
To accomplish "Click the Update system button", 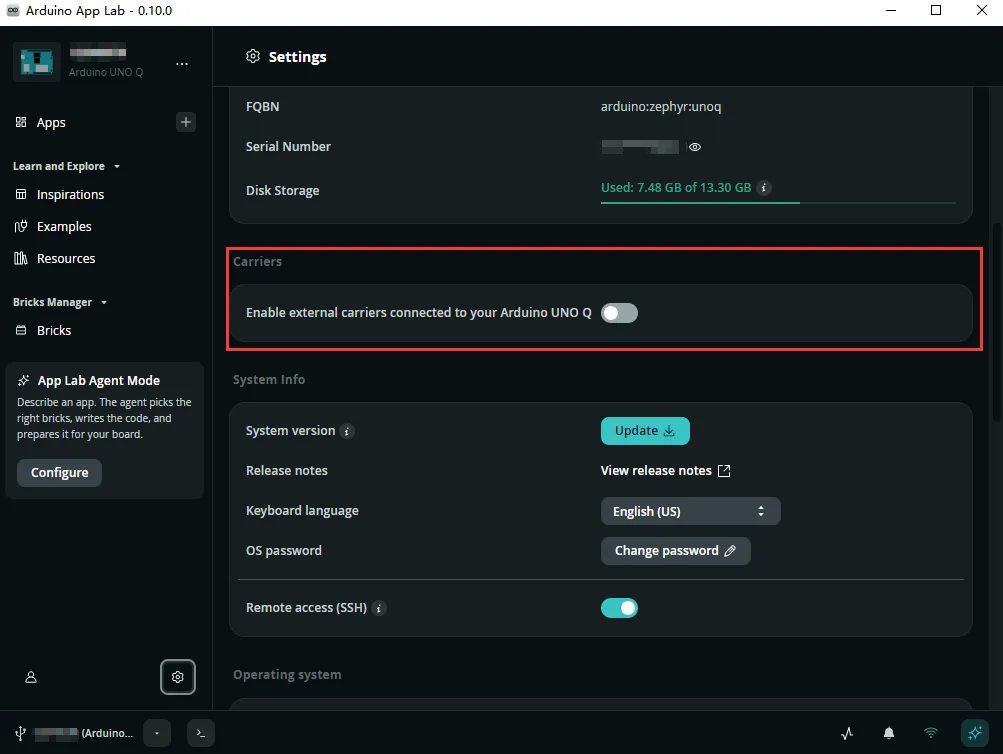I will 645,431.
